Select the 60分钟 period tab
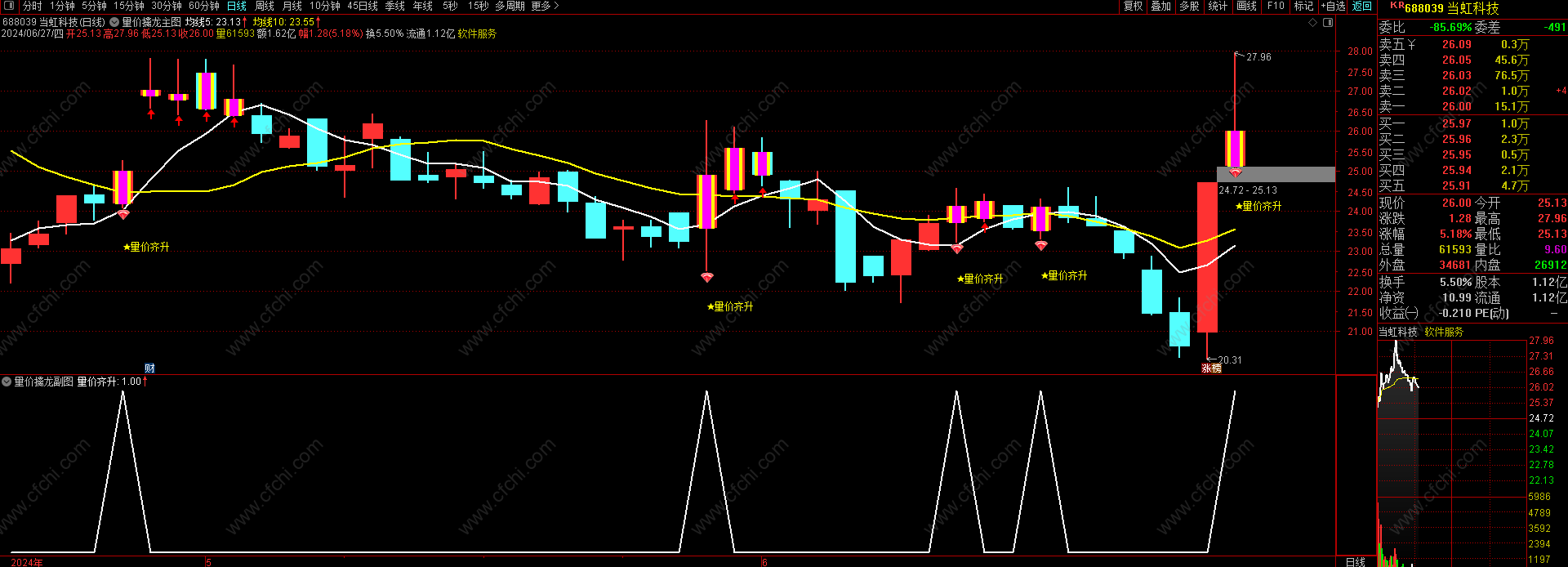 (x=204, y=6)
